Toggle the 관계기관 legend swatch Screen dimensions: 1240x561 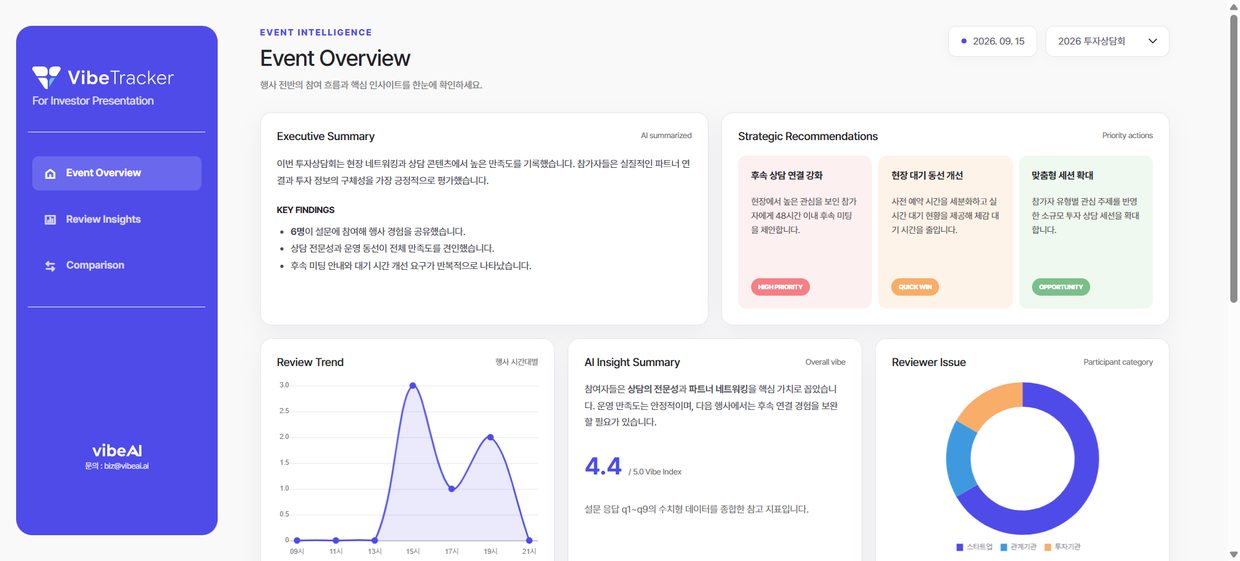1003,547
